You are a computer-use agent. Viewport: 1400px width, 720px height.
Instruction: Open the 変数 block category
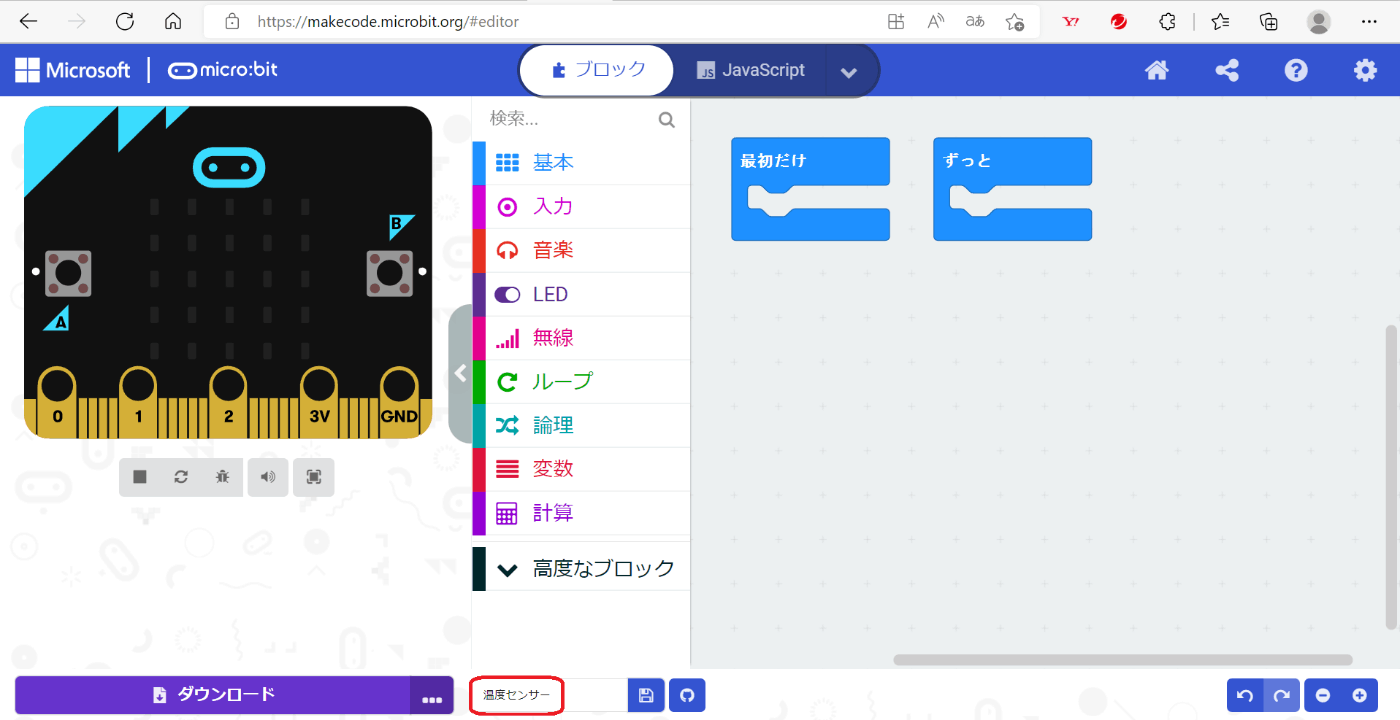581,469
